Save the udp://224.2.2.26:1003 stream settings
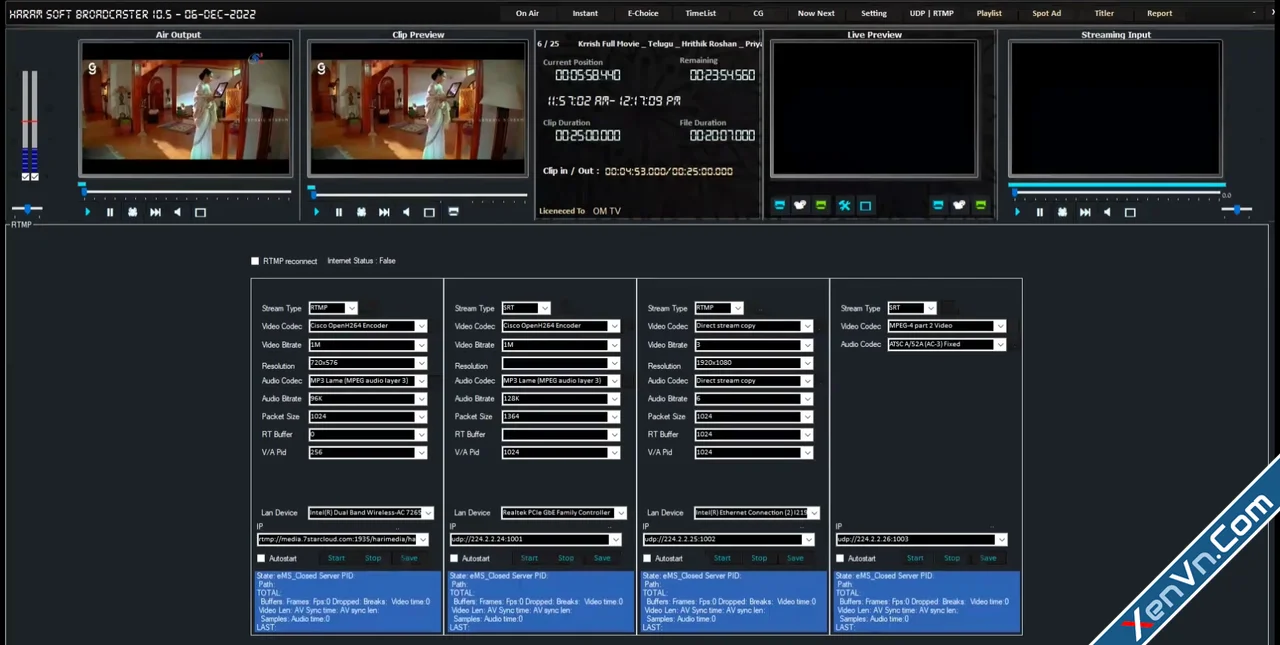Image resolution: width=1280 pixels, height=645 pixels. 988,558
